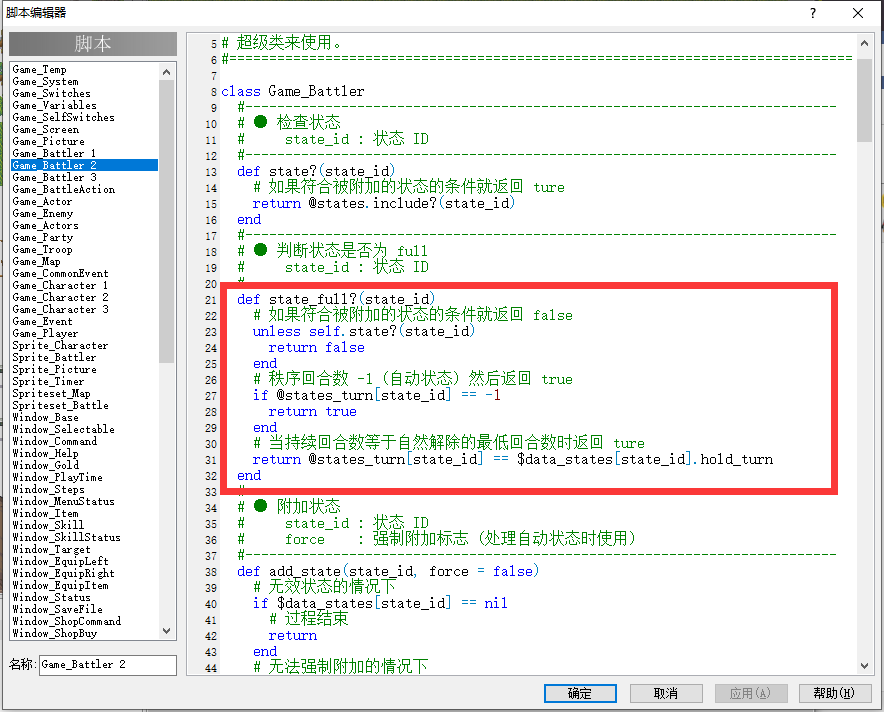
Task: Open Game_BattleAction script
Action: pos(64,189)
